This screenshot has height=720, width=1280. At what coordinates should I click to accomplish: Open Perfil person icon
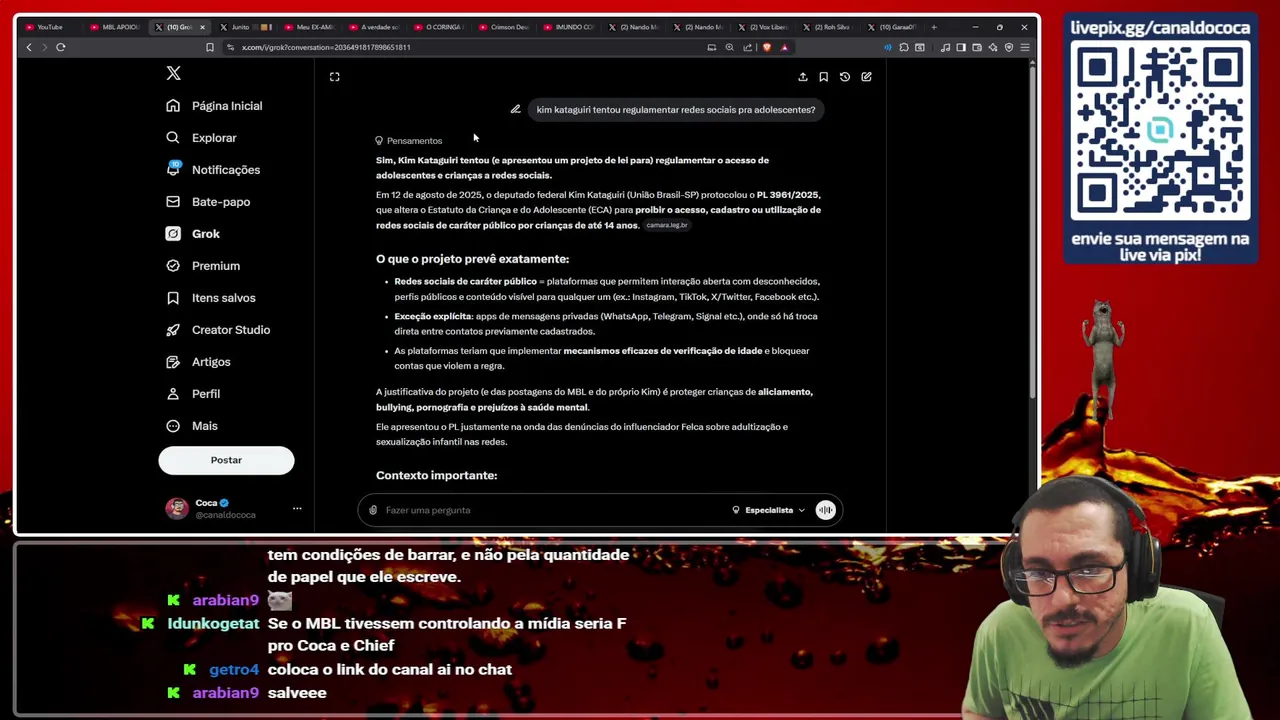point(173,394)
